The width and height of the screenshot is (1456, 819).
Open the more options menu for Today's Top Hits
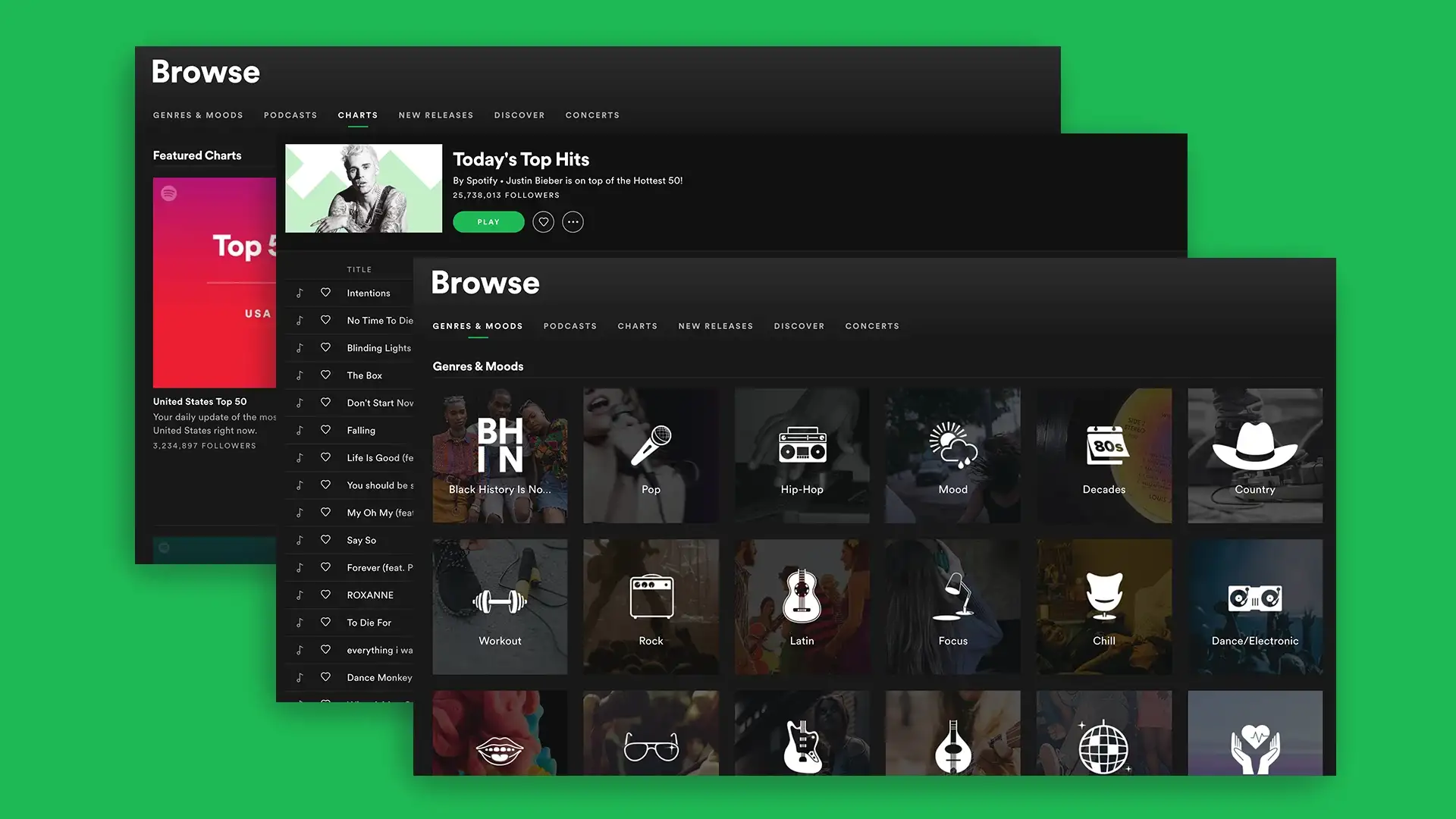tap(572, 221)
